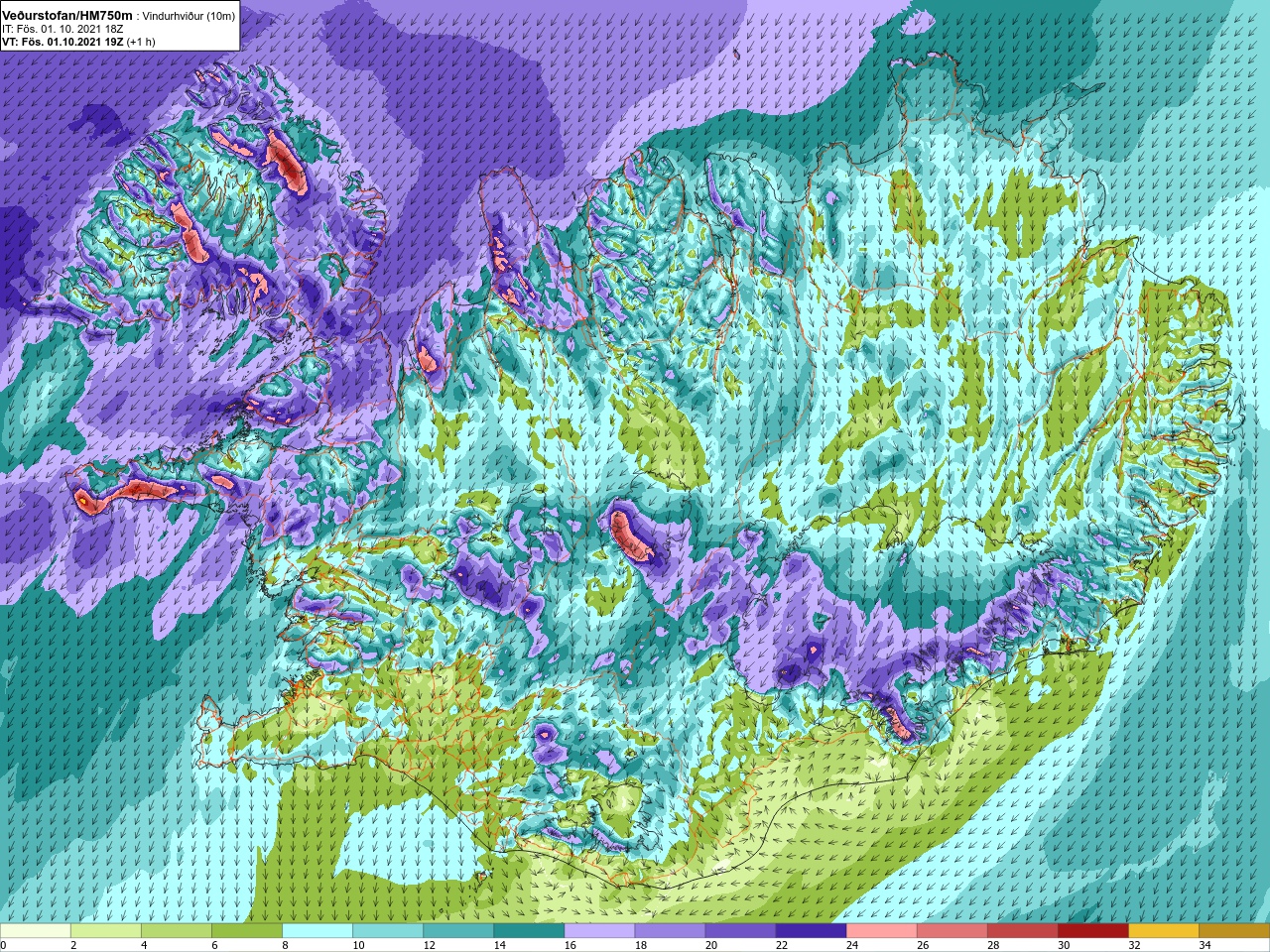Click the legend scale number 24
The image size is (1270, 952).
tap(851, 945)
